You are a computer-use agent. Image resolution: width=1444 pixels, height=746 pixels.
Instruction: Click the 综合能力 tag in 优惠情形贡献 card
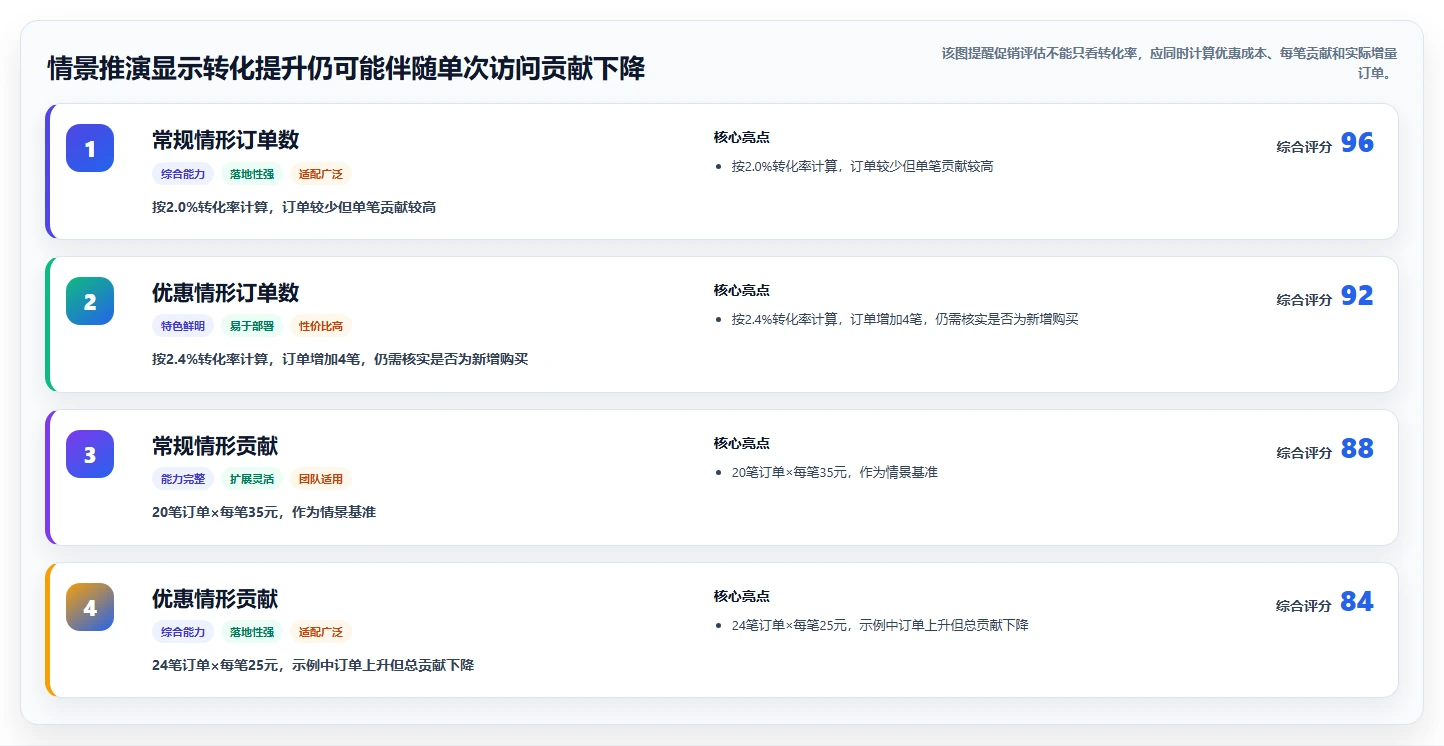pyautogui.click(x=183, y=632)
